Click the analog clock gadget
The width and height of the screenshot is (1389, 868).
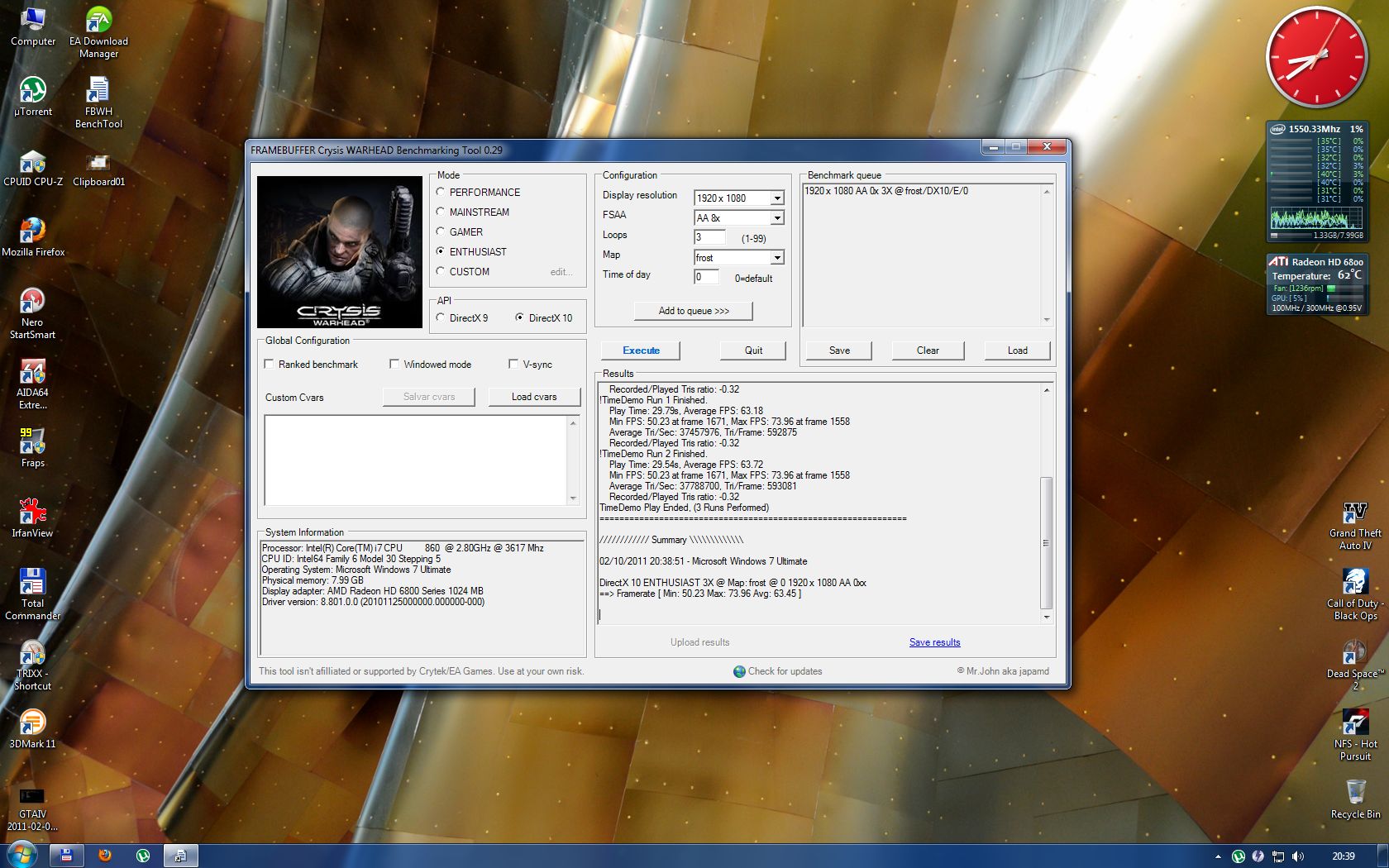(1316, 57)
